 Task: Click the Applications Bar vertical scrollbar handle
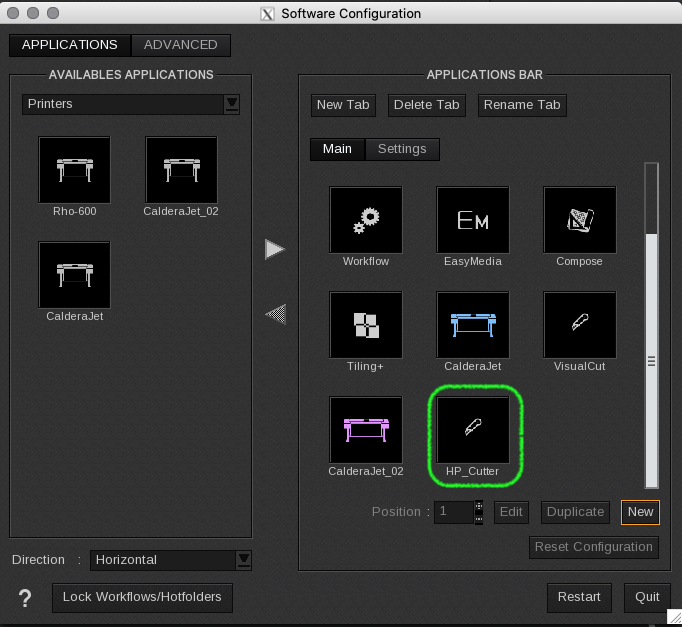point(651,361)
